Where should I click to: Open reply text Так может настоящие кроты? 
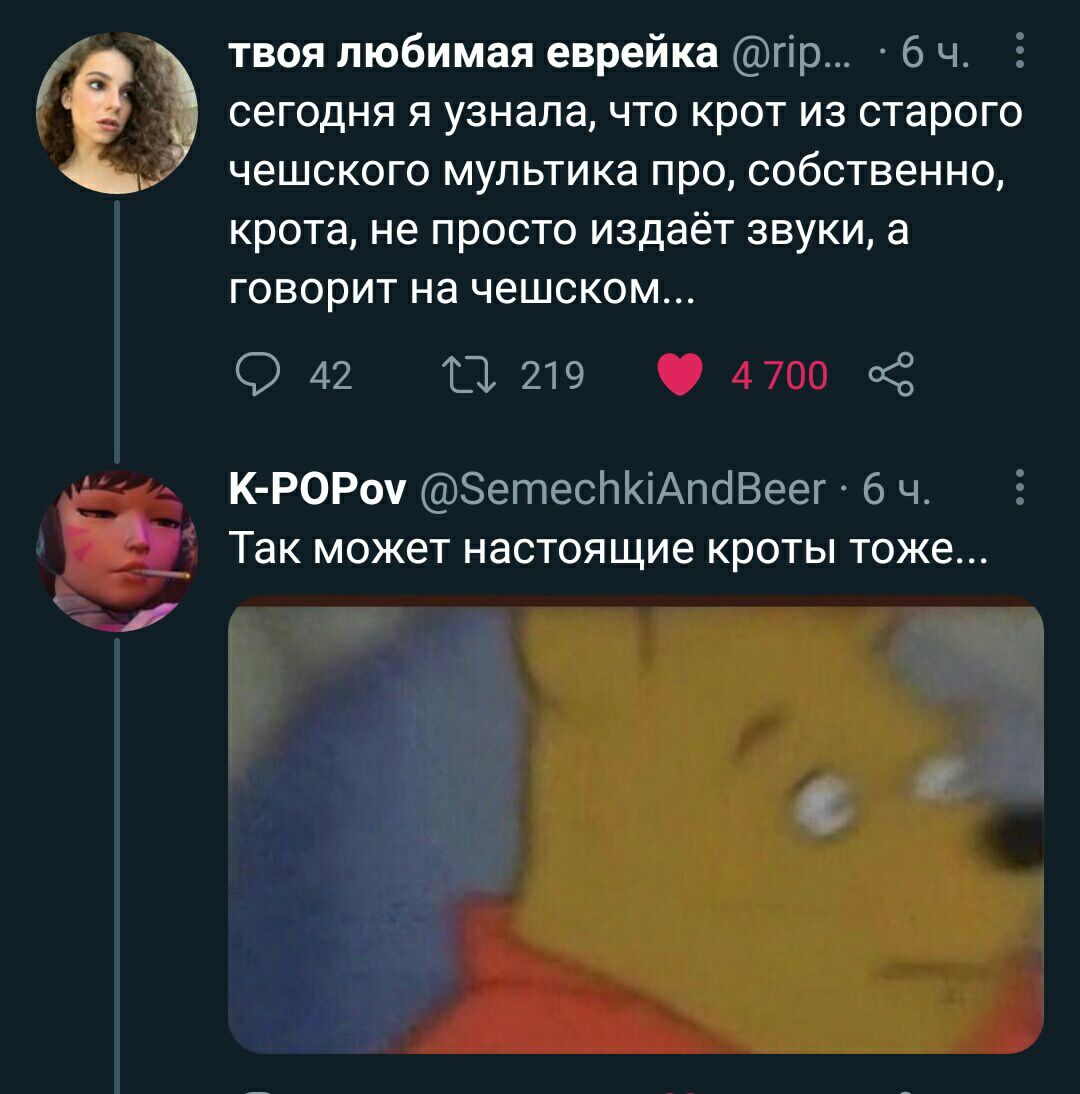tap(608, 548)
